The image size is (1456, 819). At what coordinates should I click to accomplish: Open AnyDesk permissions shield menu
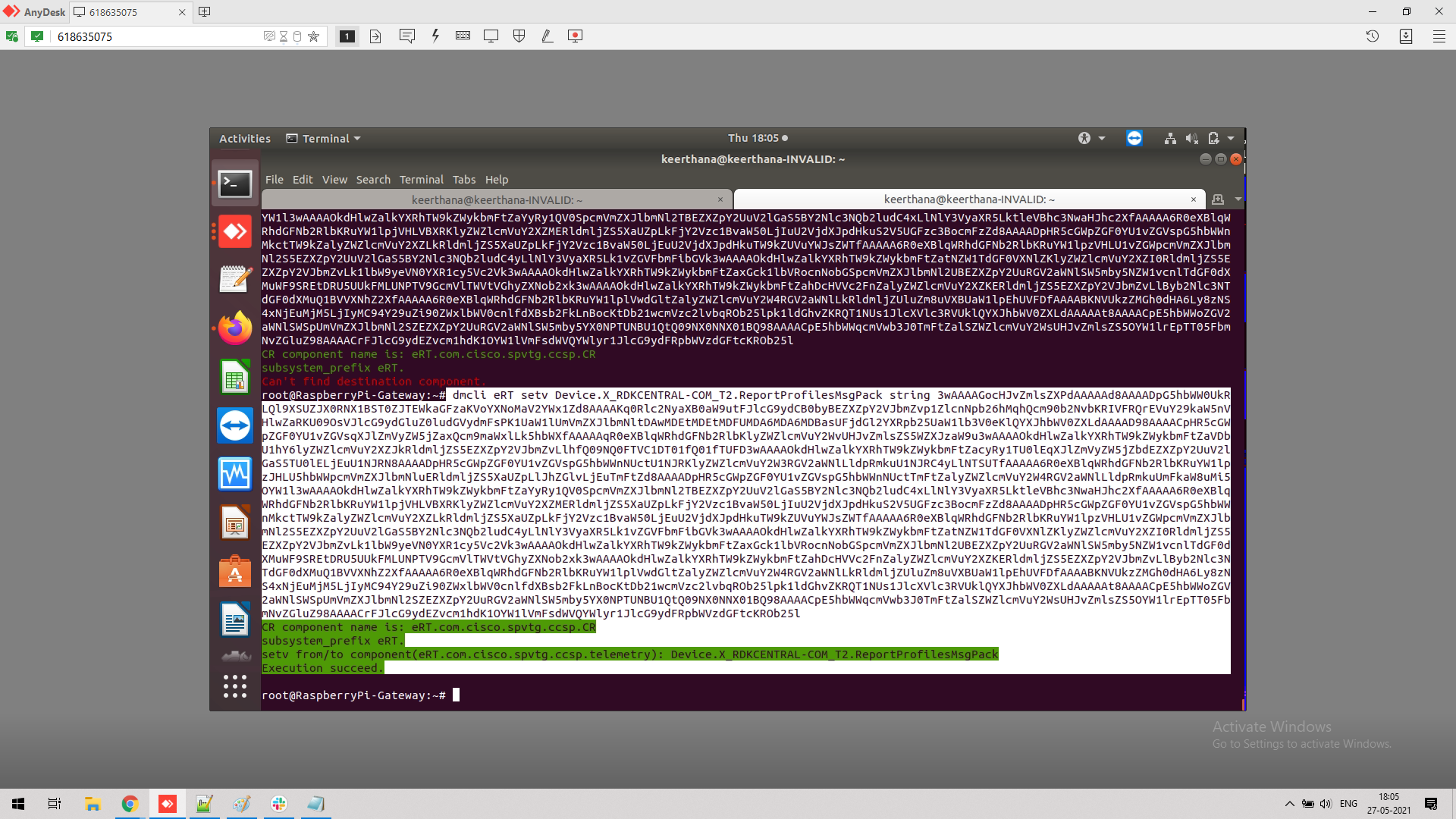519,36
